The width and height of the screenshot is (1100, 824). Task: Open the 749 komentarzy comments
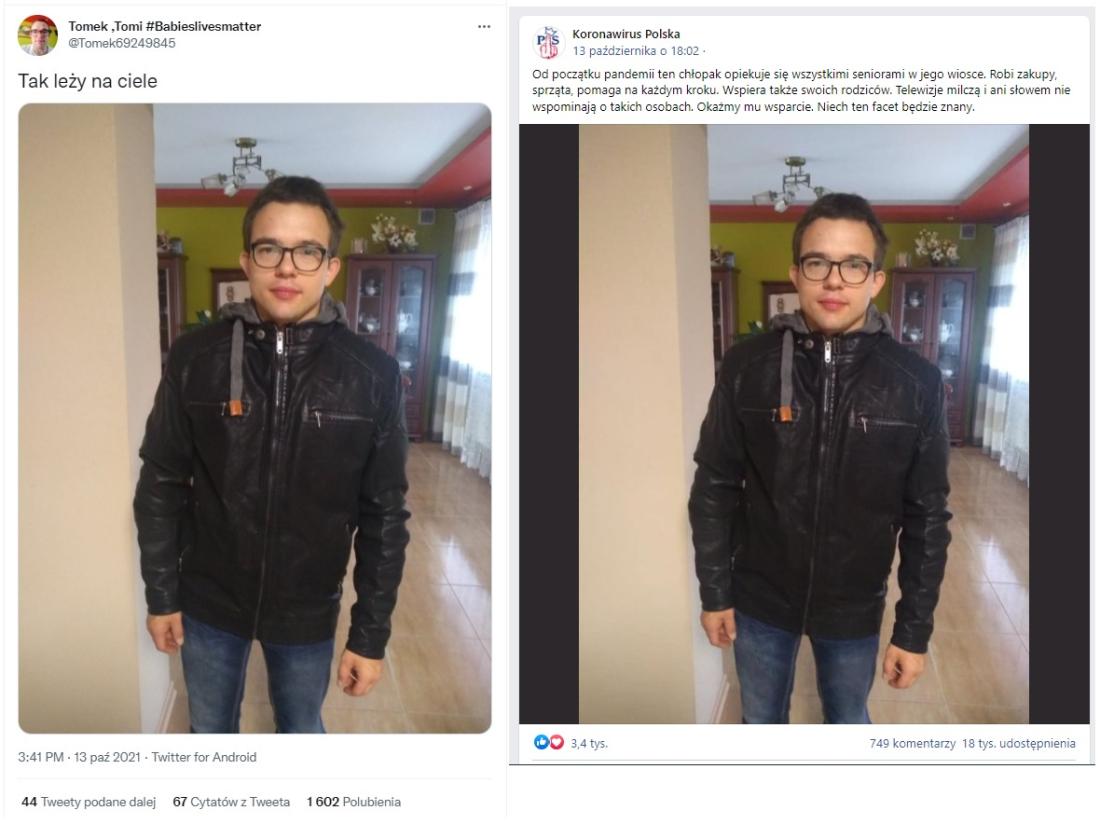[x=912, y=743]
